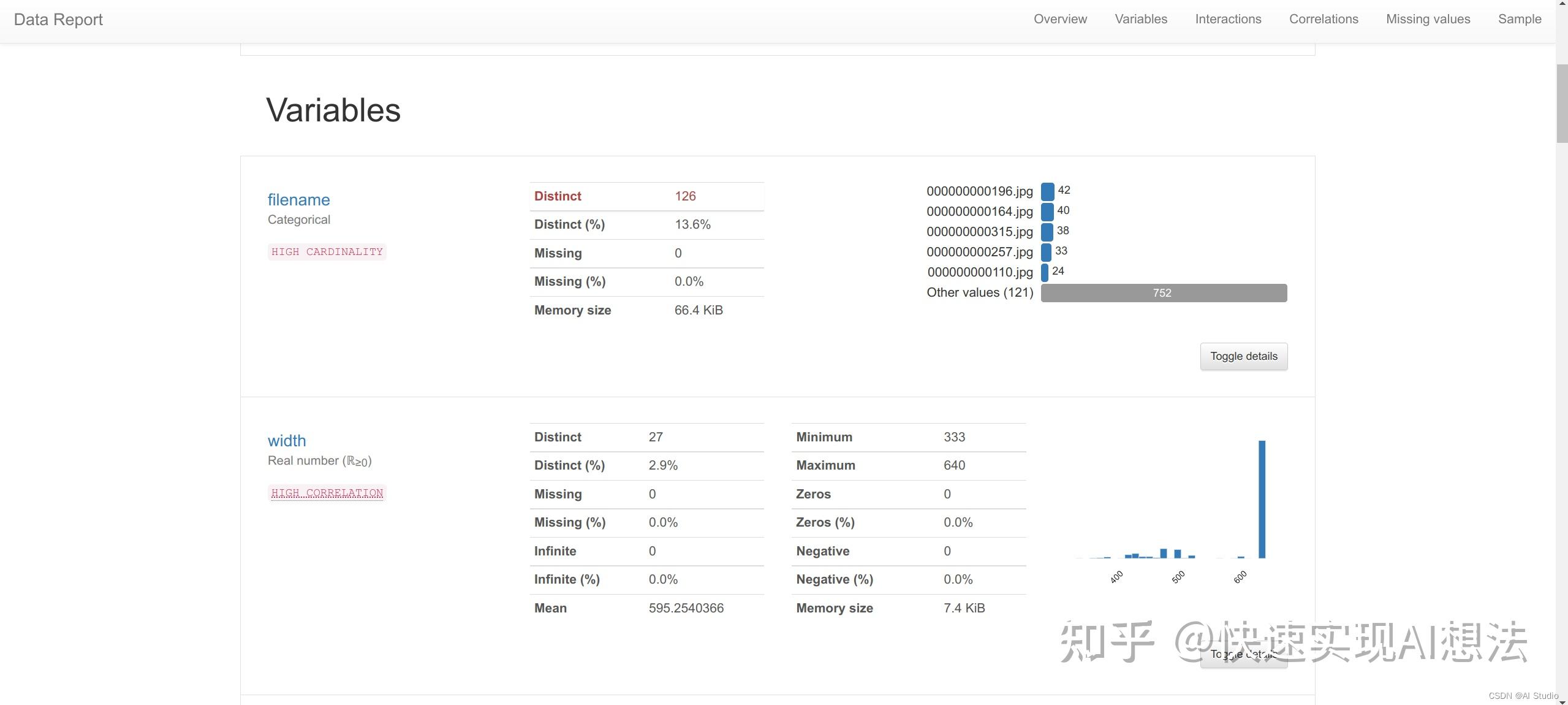Click the HIGH CARDINALITY alert badge

pyautogui.click(x=327, y=252)
